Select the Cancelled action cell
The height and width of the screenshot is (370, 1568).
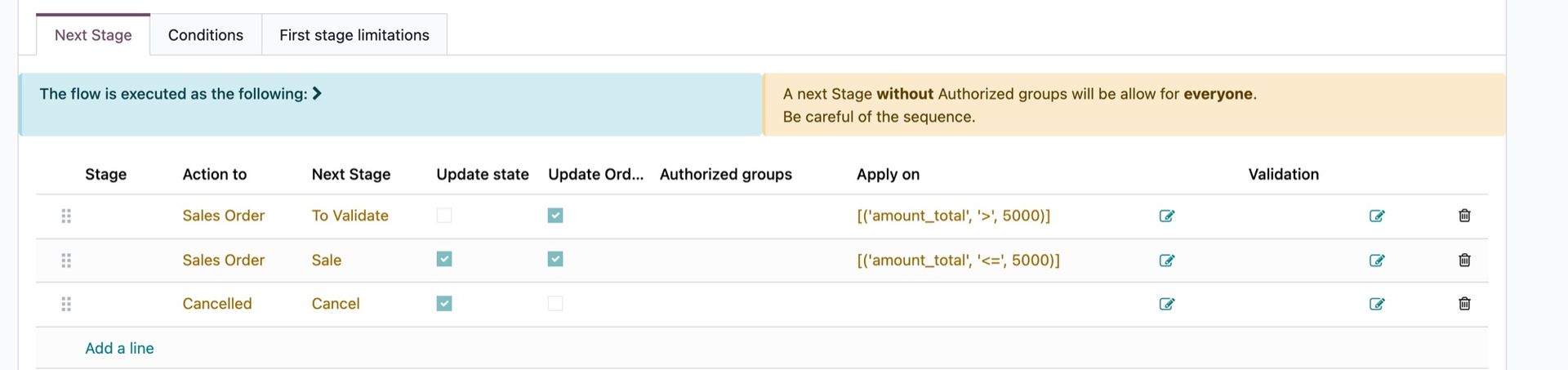coord(217,304)
